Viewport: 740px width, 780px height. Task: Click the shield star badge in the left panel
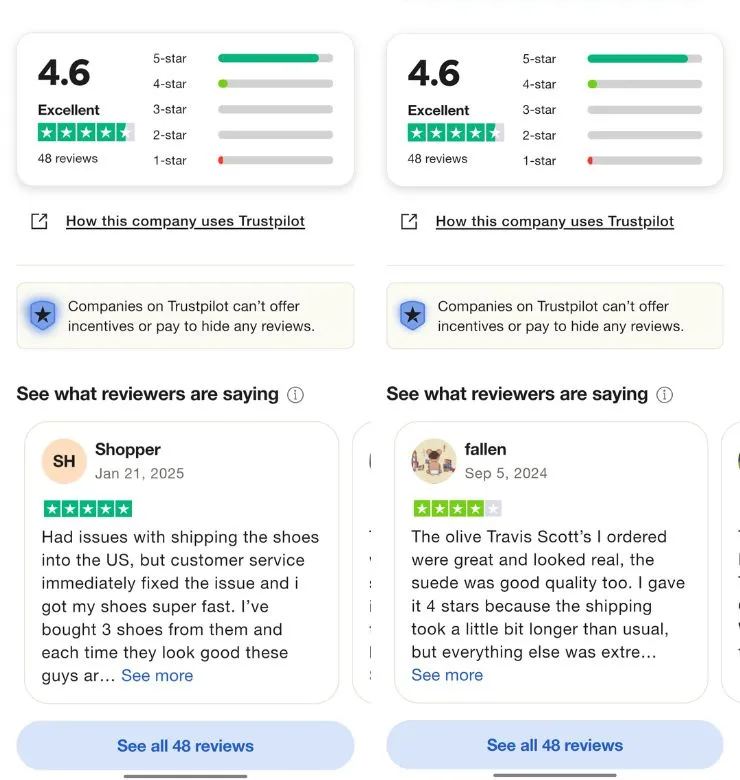coord(43,315)
